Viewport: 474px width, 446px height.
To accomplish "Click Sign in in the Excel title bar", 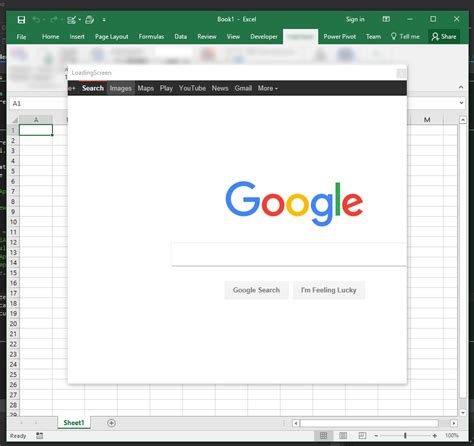I will coord(355,19).
